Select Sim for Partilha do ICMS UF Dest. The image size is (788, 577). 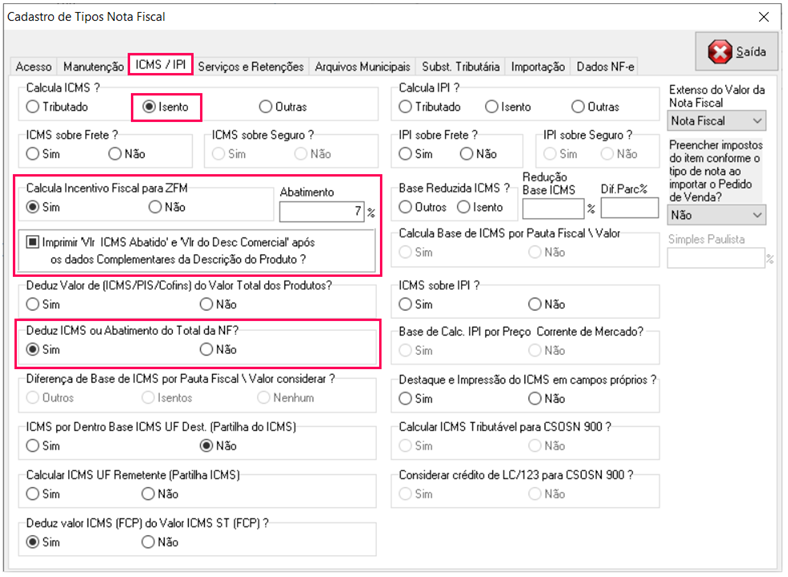click(33, 445)
